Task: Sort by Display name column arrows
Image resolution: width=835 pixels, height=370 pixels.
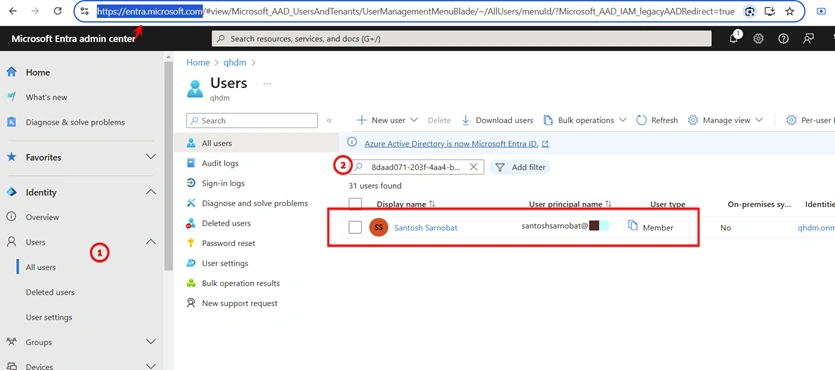Action: tap(432, 204)
